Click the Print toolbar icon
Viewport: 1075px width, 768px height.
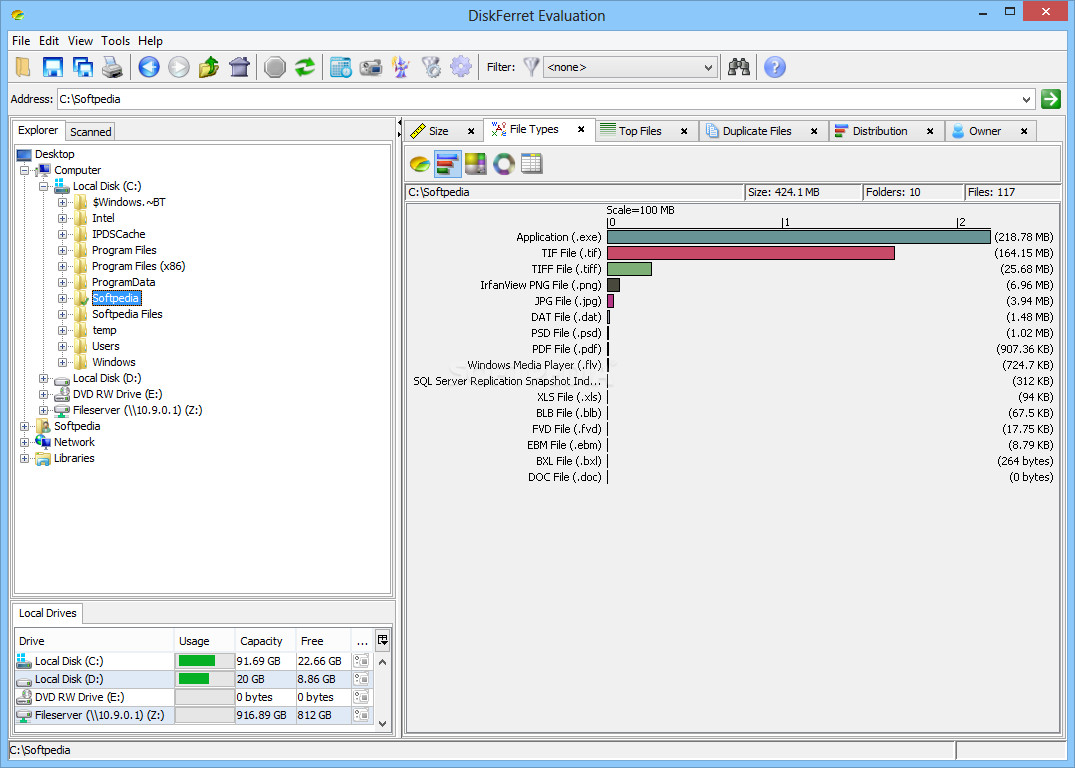tap(112, 67)
